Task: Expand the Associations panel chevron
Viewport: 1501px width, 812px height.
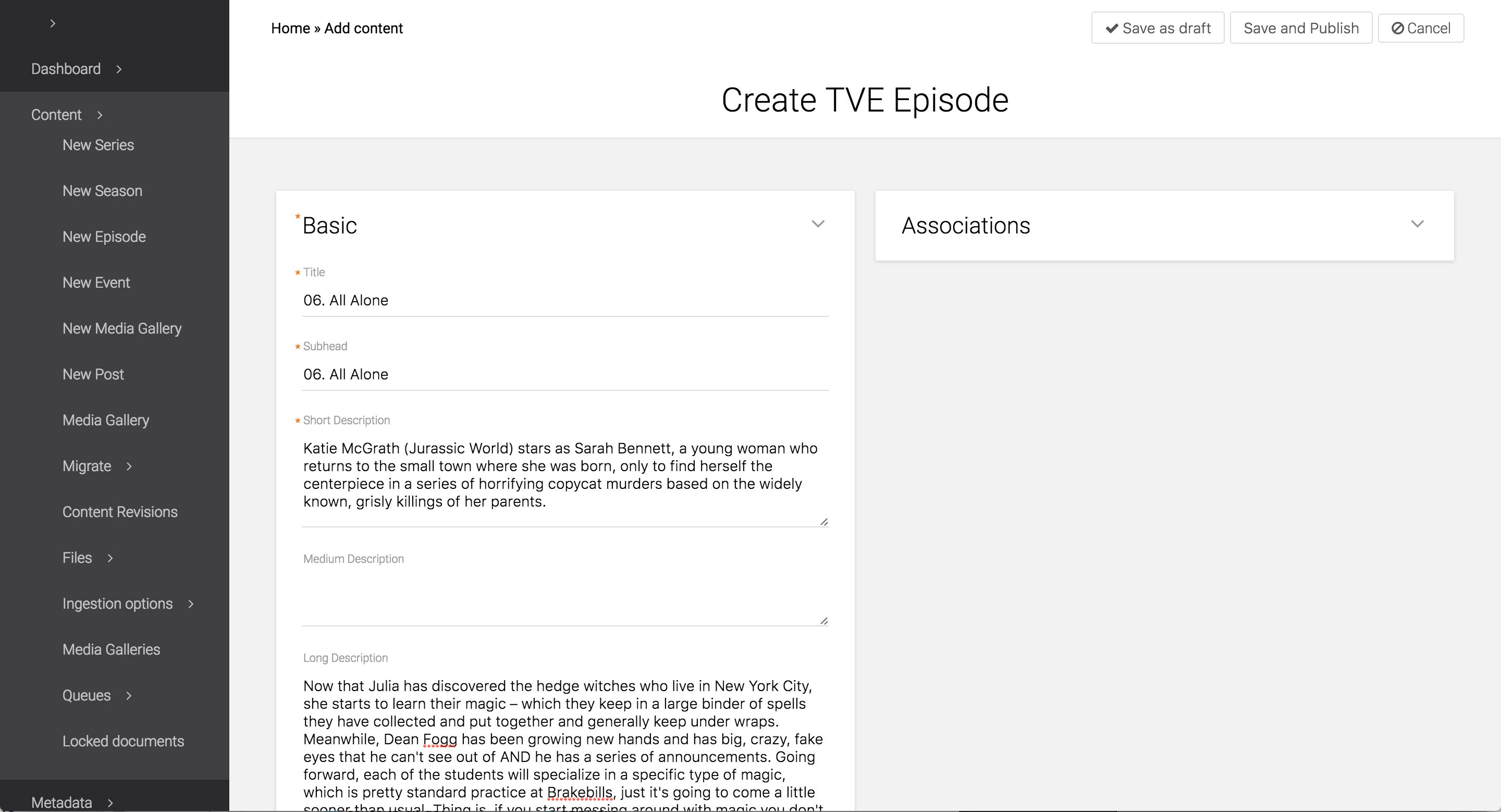Action: (x=1417, y=224)
